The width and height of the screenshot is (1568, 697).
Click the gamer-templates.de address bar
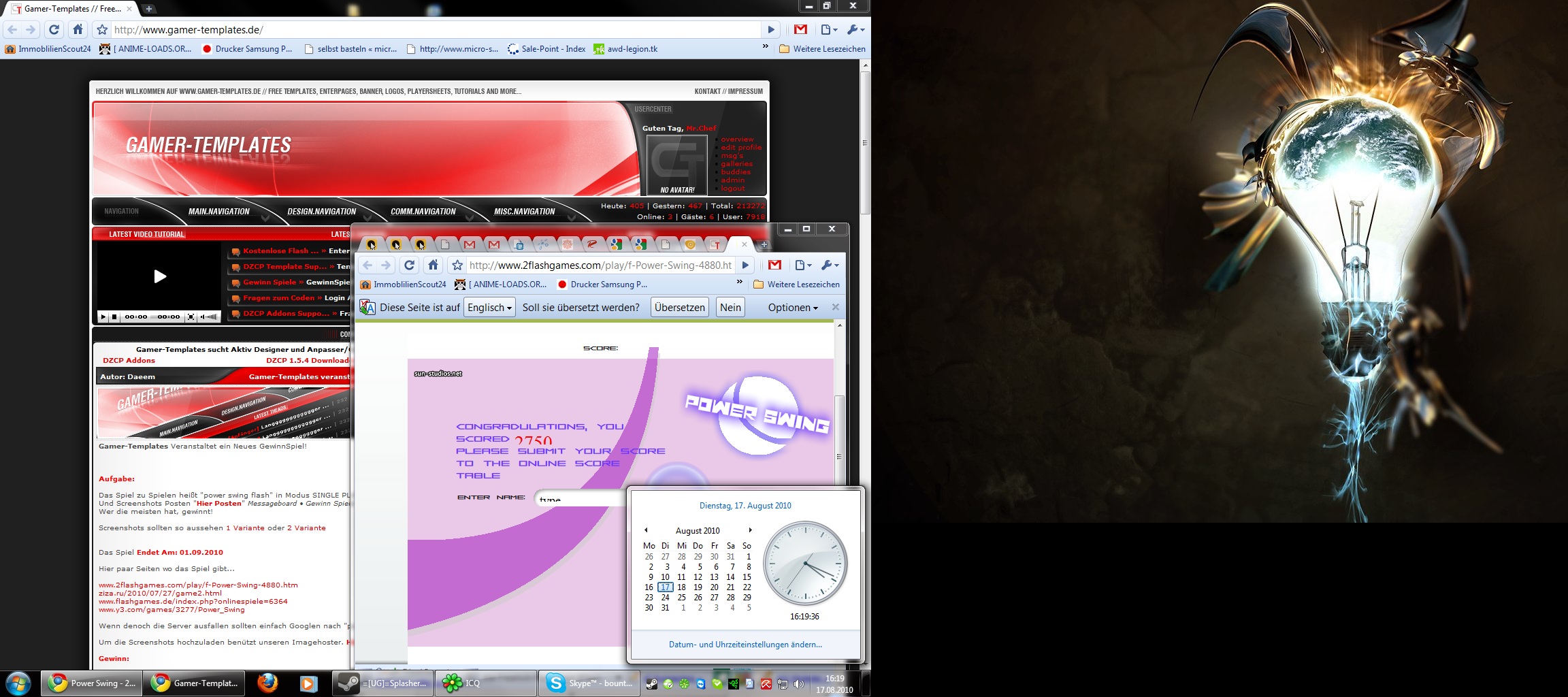[436, 30]
